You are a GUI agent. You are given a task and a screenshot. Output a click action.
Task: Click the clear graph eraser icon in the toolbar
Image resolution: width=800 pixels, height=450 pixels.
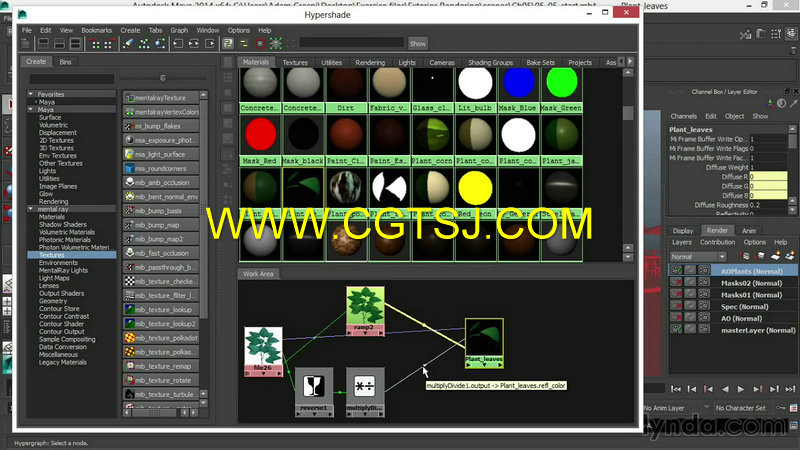(128, 44)
